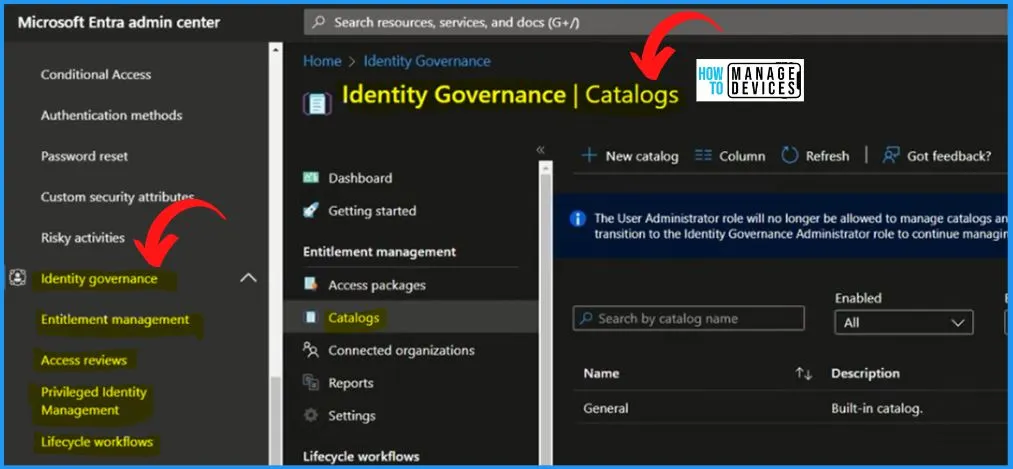Click the Catalogs menu icon
This screenshot has height=469, width=1013.
(x=311, y=317)
